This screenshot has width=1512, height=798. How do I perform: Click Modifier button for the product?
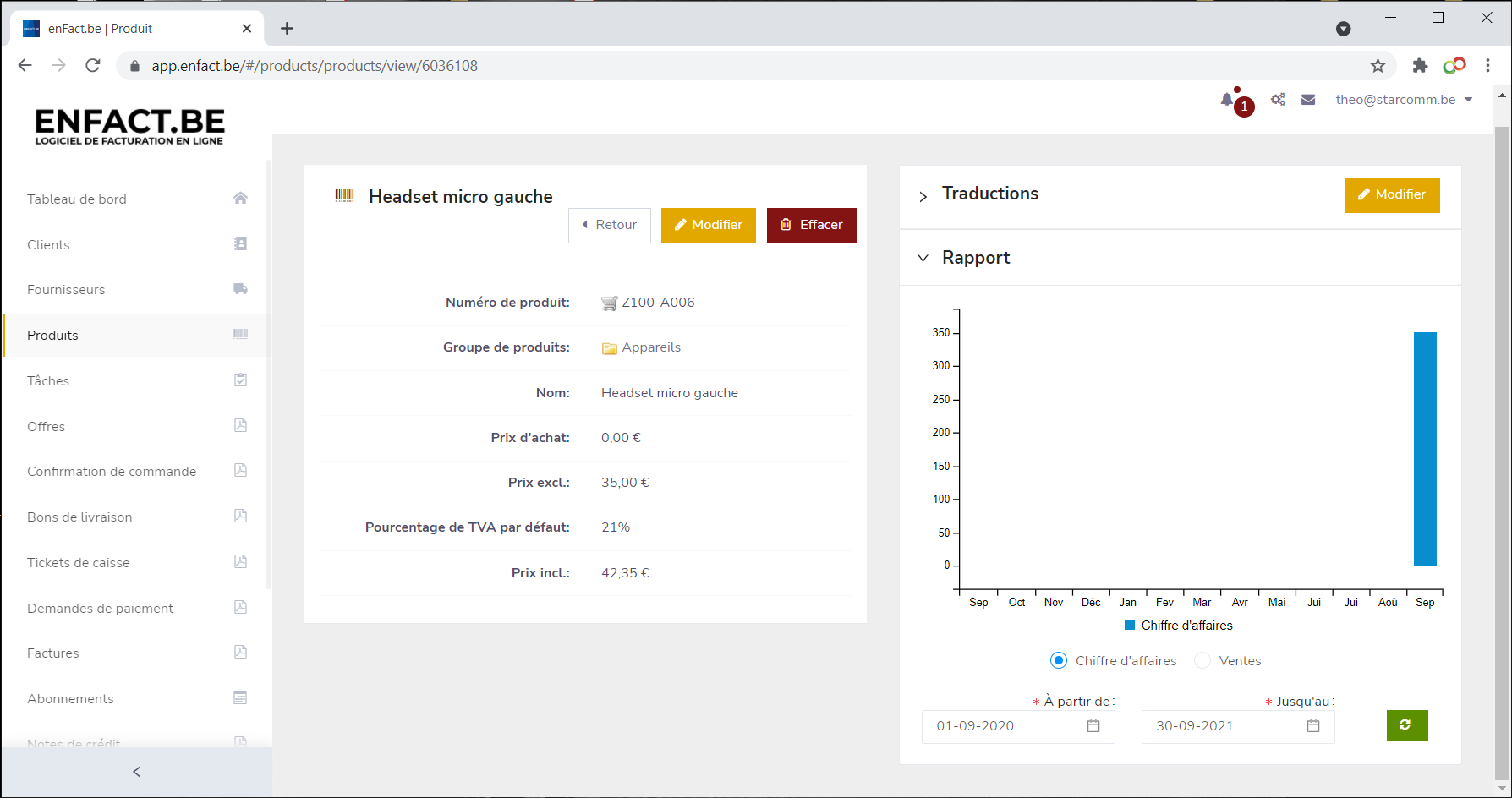click(x=709, y=225)
